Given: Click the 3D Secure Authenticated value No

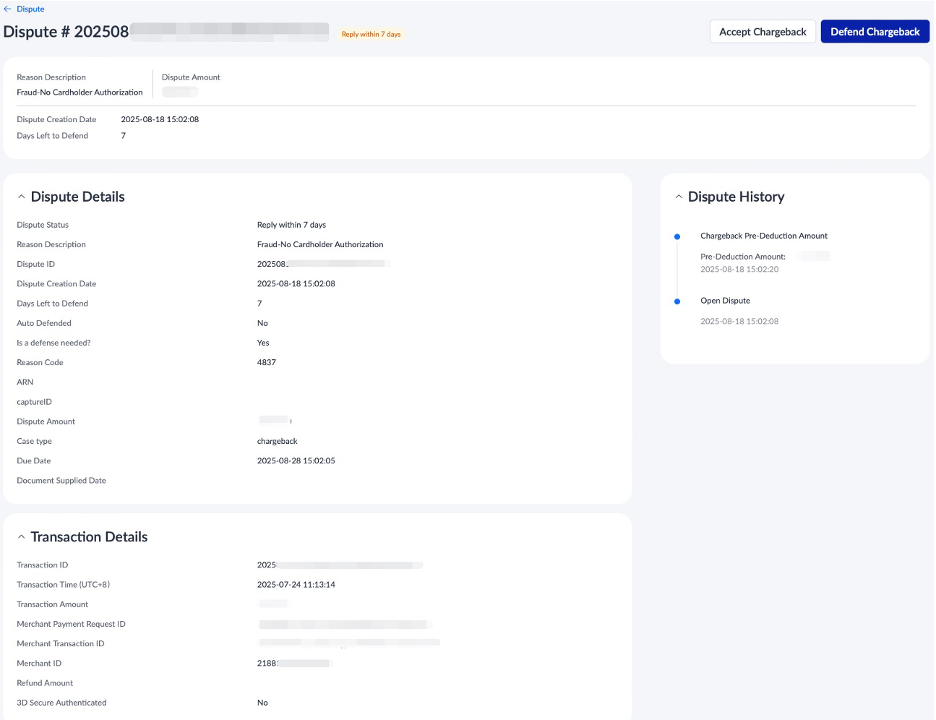Looking at the screenshot, I should click(262, 703).
